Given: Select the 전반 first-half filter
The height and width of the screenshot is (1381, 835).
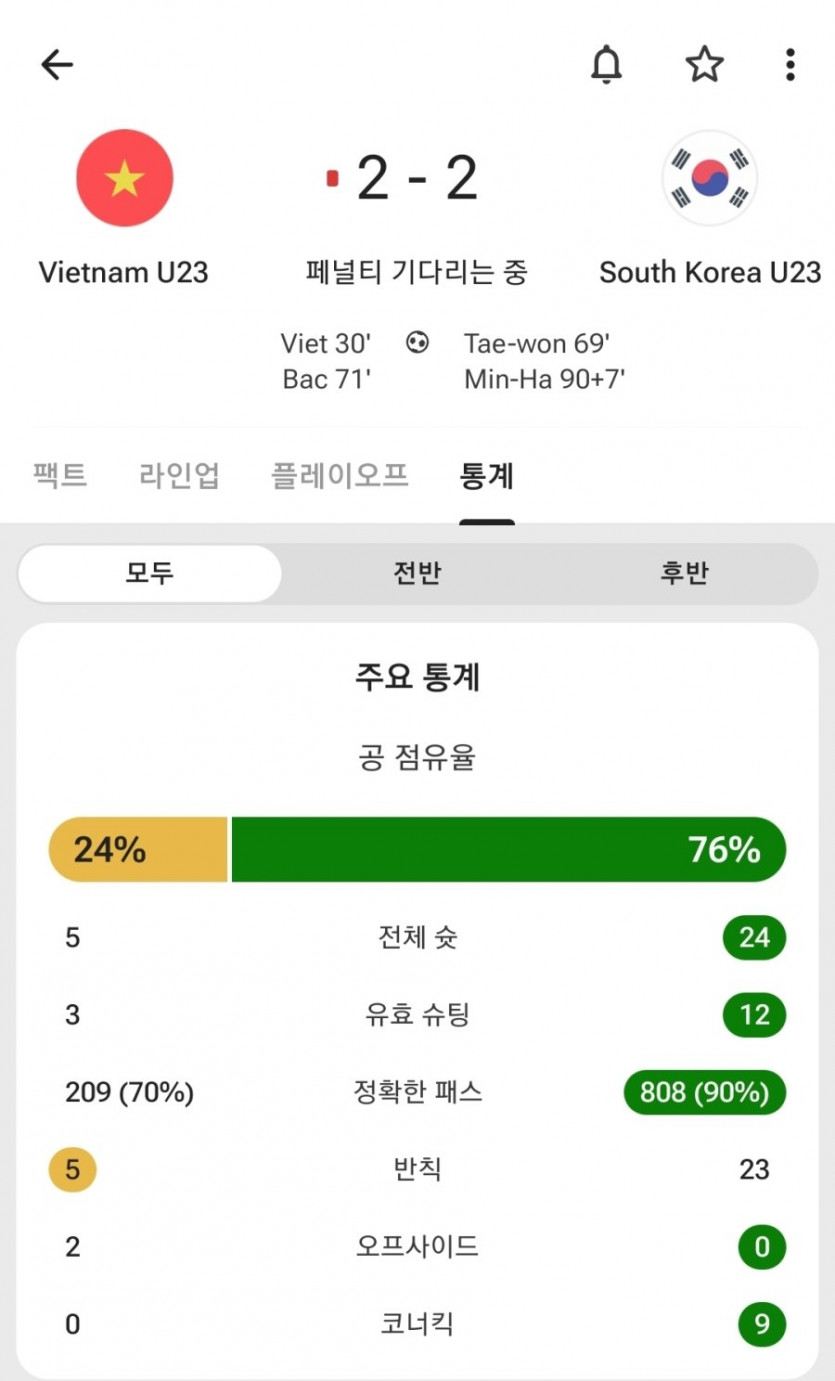Looking at the screenshot, I should coord(417,574).
